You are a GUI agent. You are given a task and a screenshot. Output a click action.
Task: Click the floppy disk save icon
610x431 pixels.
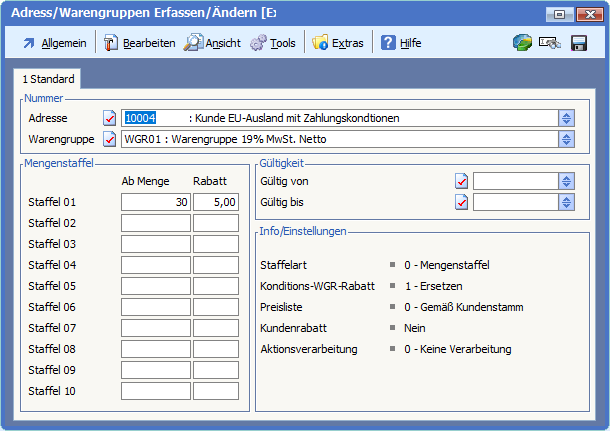coord(578,43)
